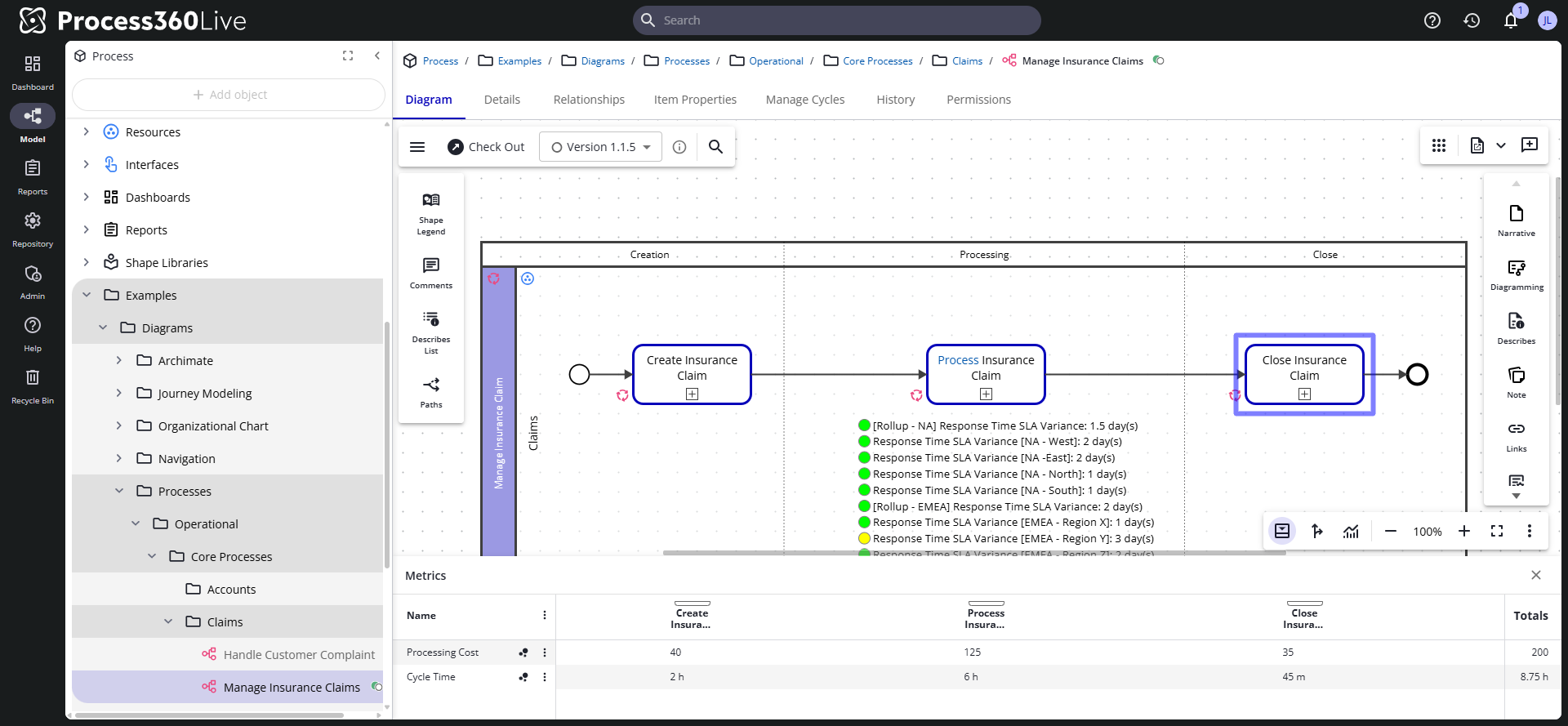Switch to the Manage Cycles tab
The image size is (1568, 726).
pos(805,100)
